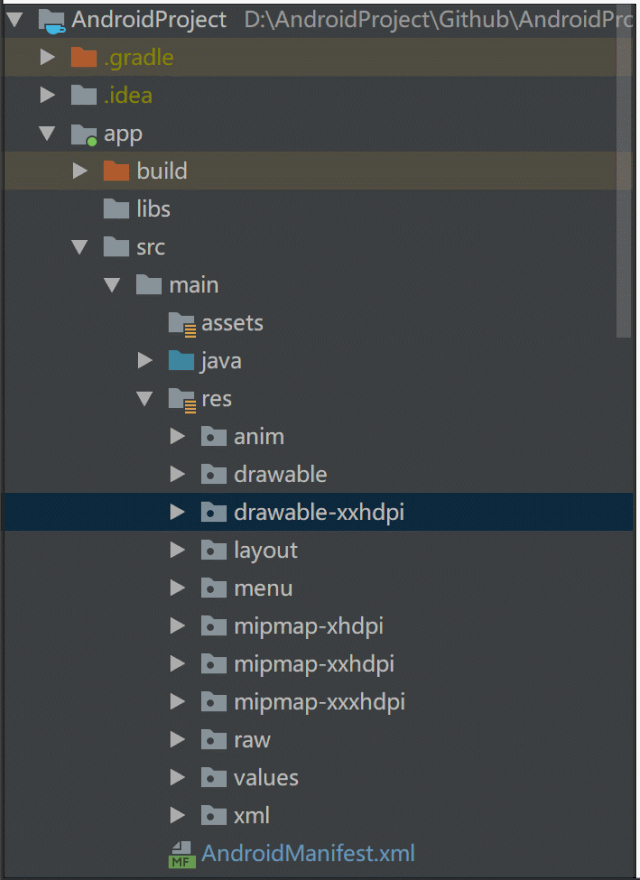Image resolution: width=640 pixels, height=880 pixels.
Task: Expand the .gradle folder
Action: (x=46, y=58)
